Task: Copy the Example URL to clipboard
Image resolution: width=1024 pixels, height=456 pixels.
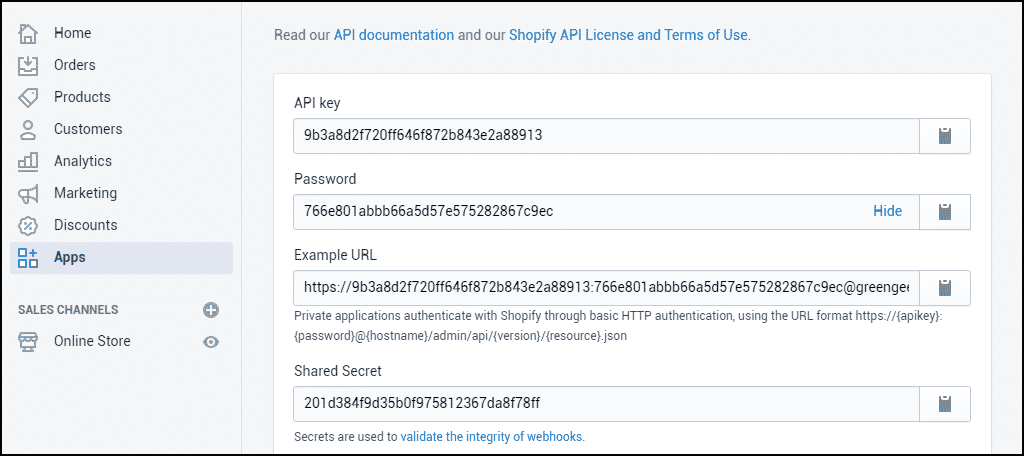Action: coord(944,288)
